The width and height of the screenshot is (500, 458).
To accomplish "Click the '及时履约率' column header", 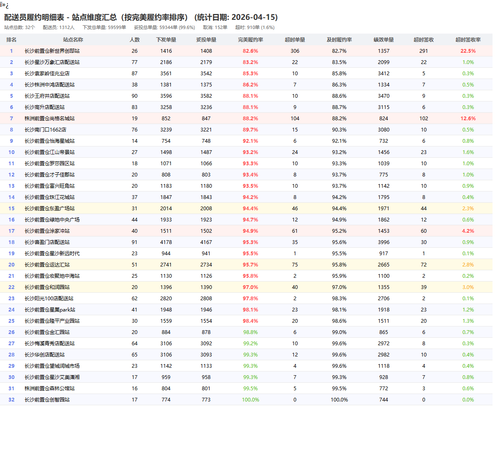I will (x=339, y=40).
